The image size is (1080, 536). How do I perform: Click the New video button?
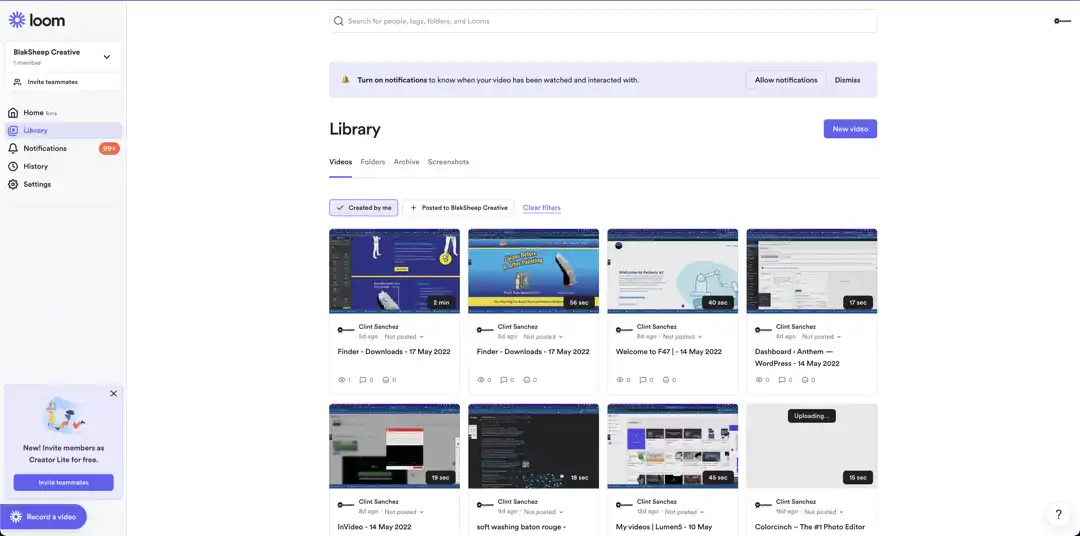pyautogui.click(x=850, y=129)
